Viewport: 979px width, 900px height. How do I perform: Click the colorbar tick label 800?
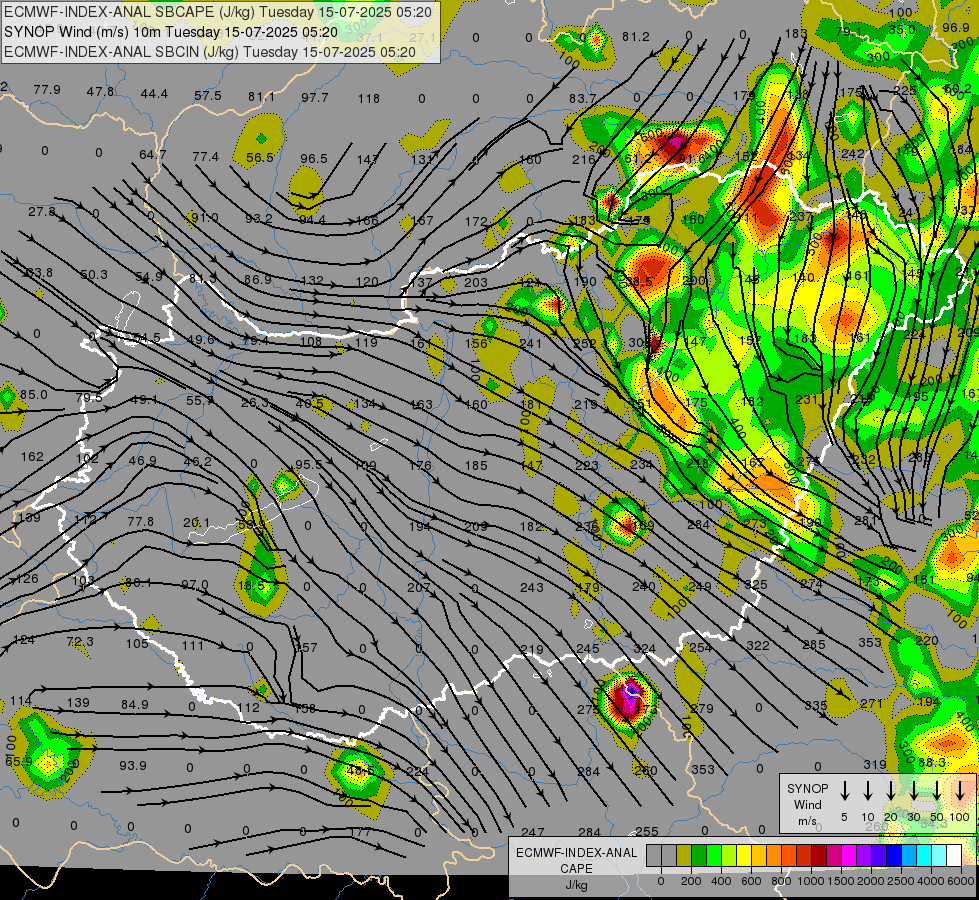coord(781,881)
